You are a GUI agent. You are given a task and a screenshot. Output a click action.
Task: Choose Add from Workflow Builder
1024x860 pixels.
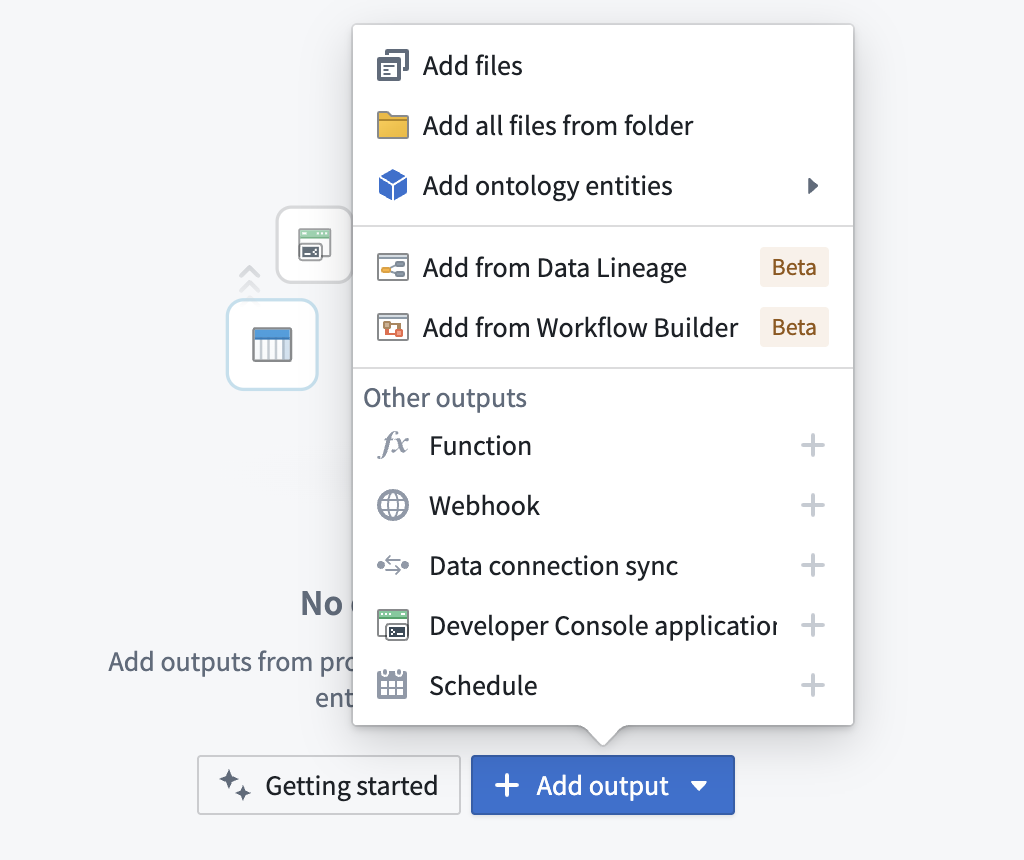(603, 327)
